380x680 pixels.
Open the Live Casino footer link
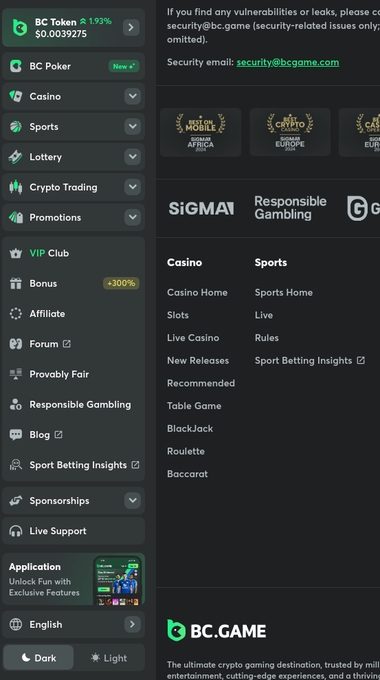point(193,338)
